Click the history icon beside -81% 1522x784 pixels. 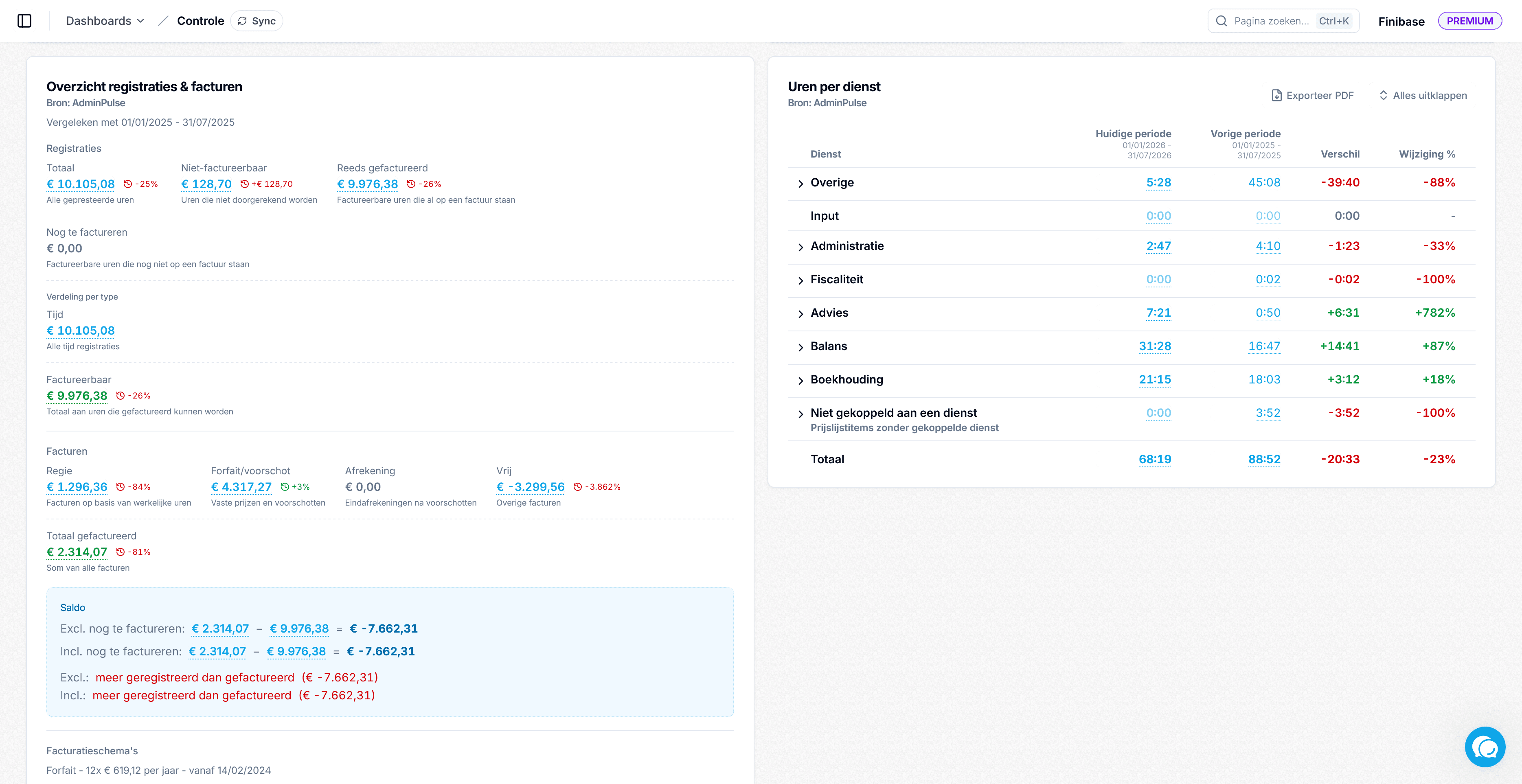click(121, 552)
